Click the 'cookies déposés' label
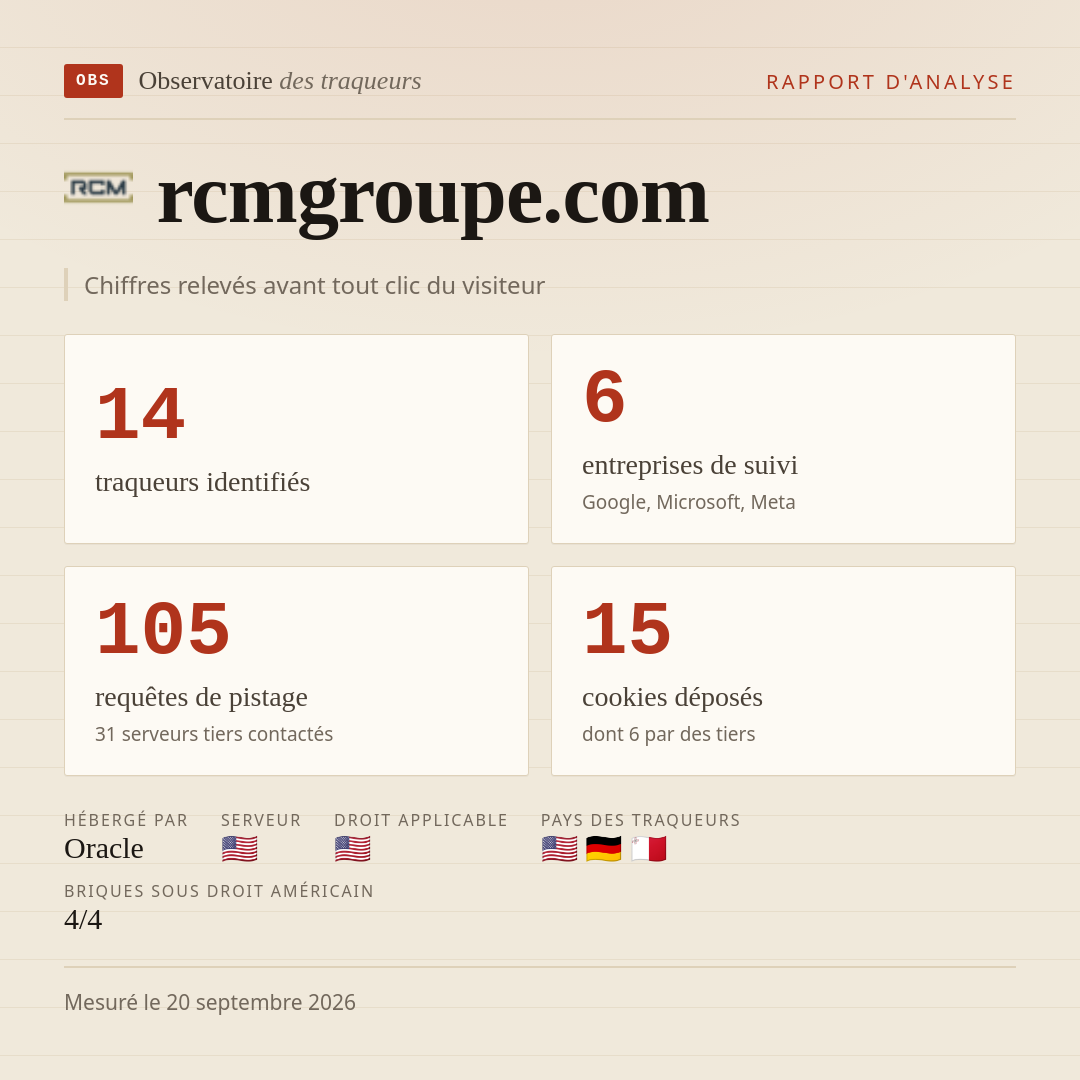The width and height of the screenshot is (1080, 1080). tap(672, 697)
